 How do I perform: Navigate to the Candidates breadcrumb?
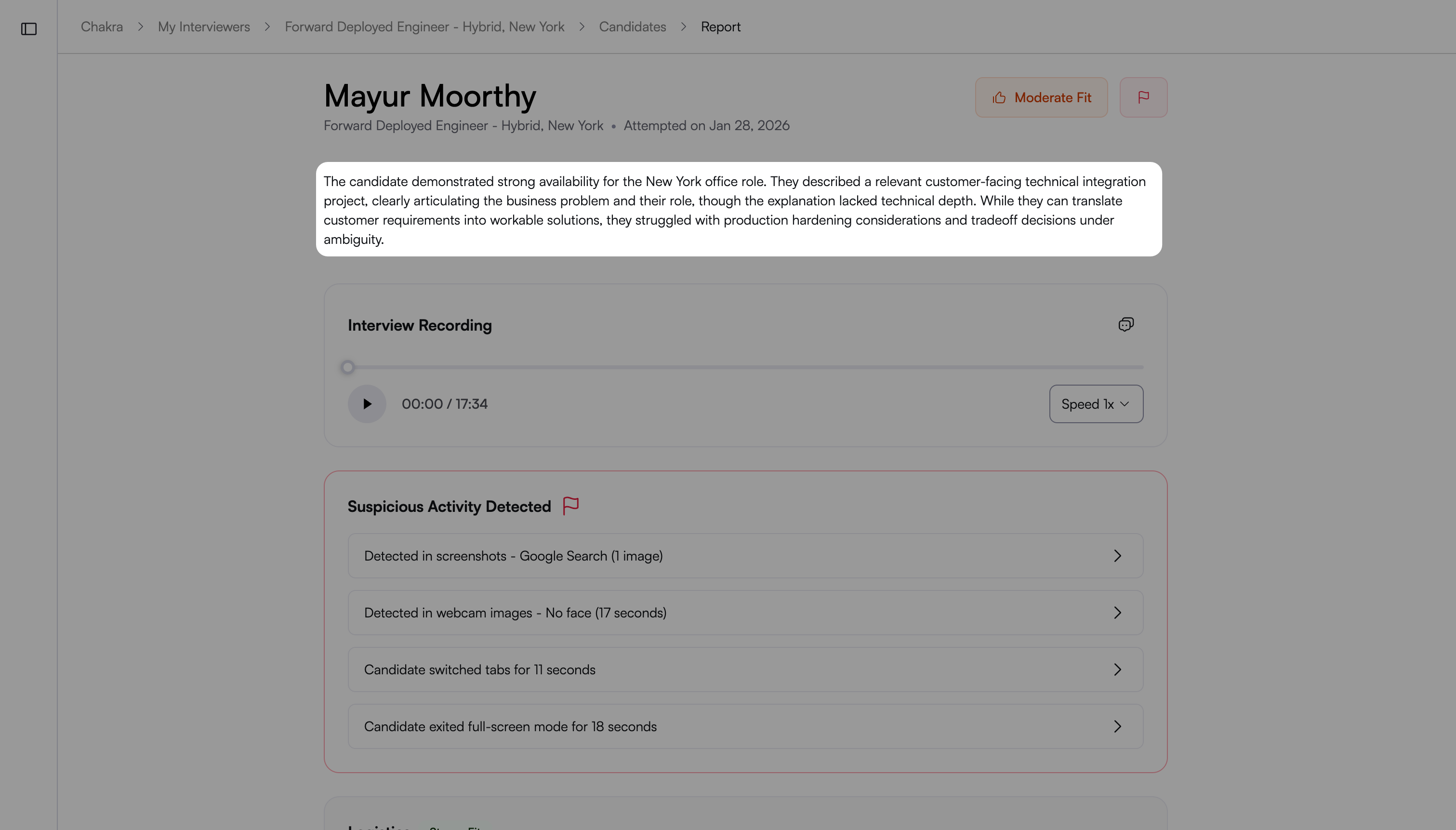point(632,27)
